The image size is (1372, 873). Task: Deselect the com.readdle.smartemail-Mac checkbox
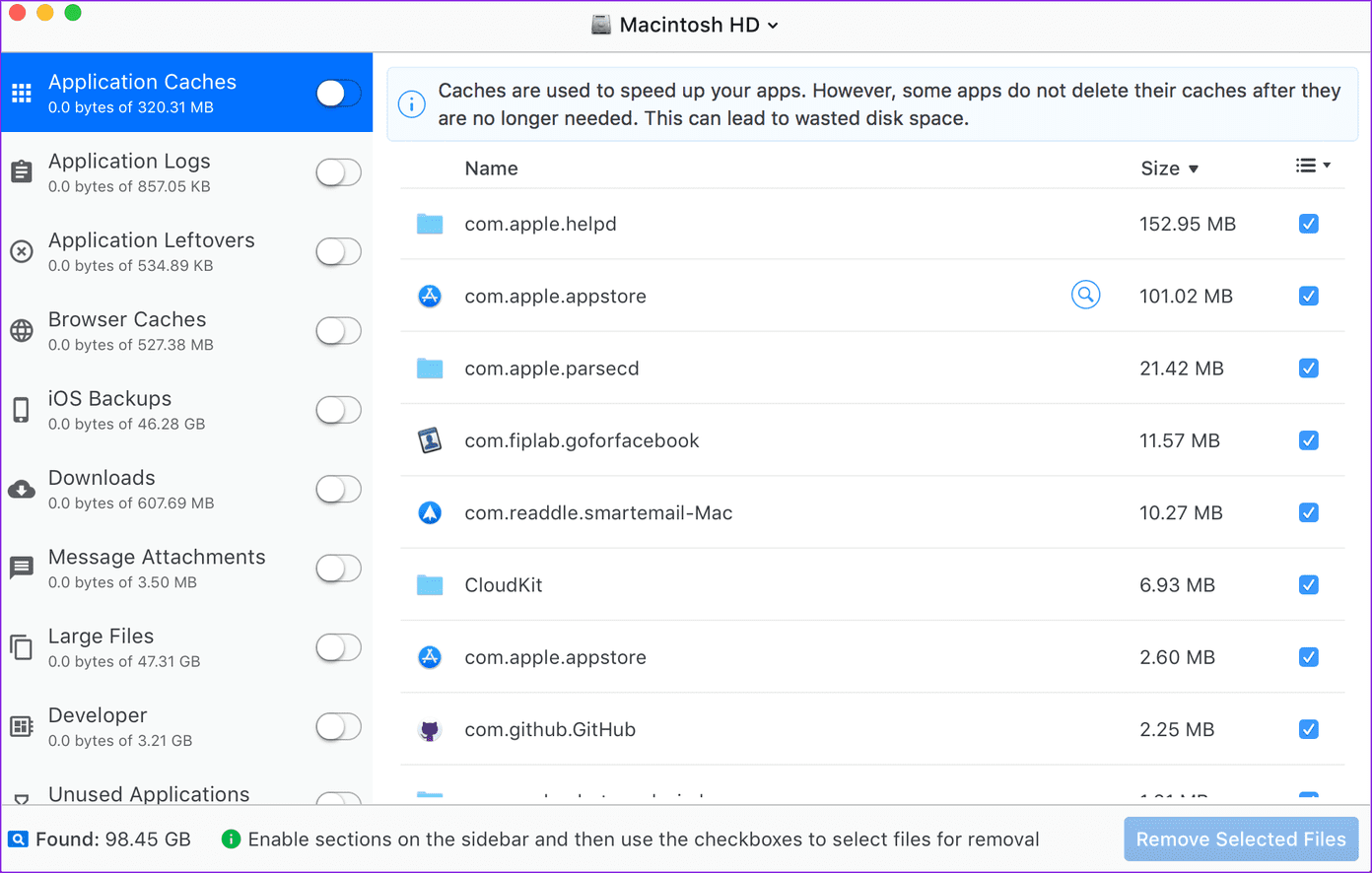1309,512
